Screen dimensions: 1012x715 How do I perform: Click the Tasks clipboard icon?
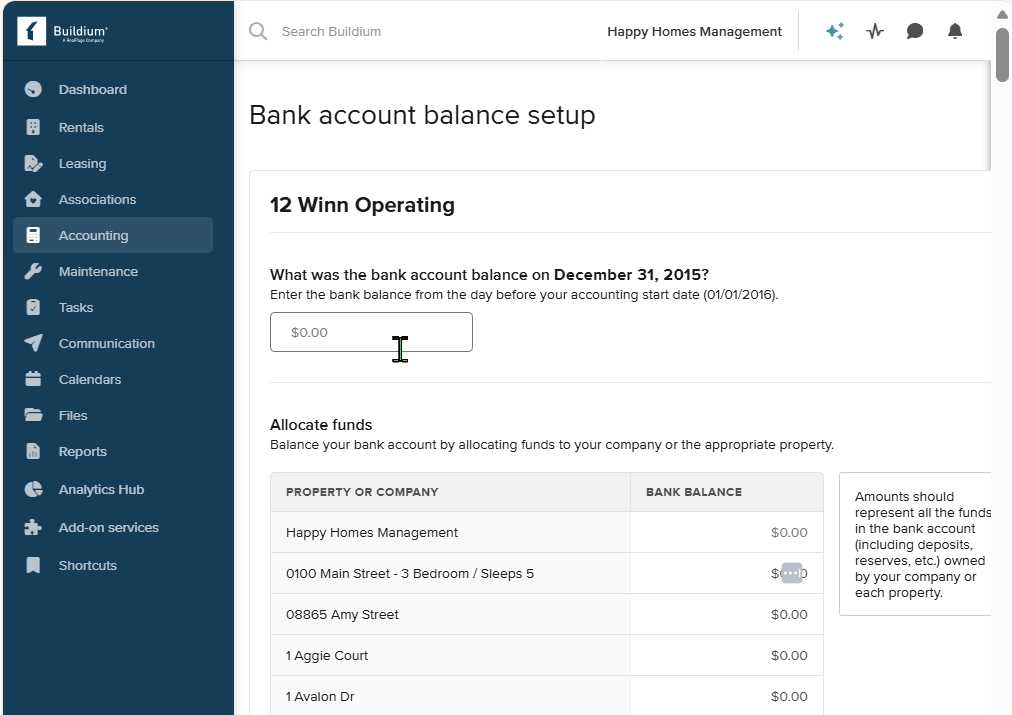(x=33, y=307)
